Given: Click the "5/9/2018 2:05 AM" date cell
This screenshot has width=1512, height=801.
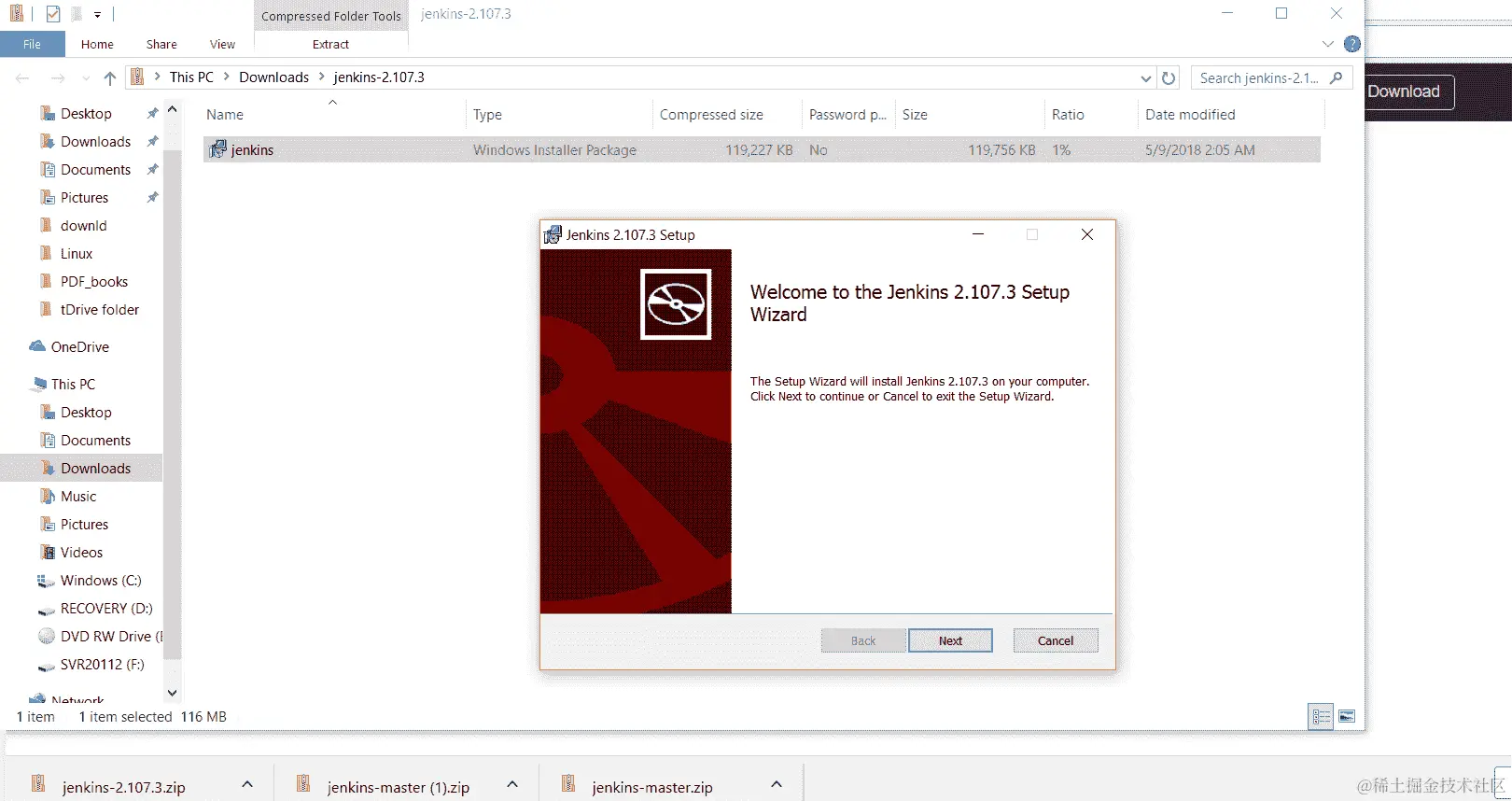Looking at the screenshot, I should [1200, 149].
